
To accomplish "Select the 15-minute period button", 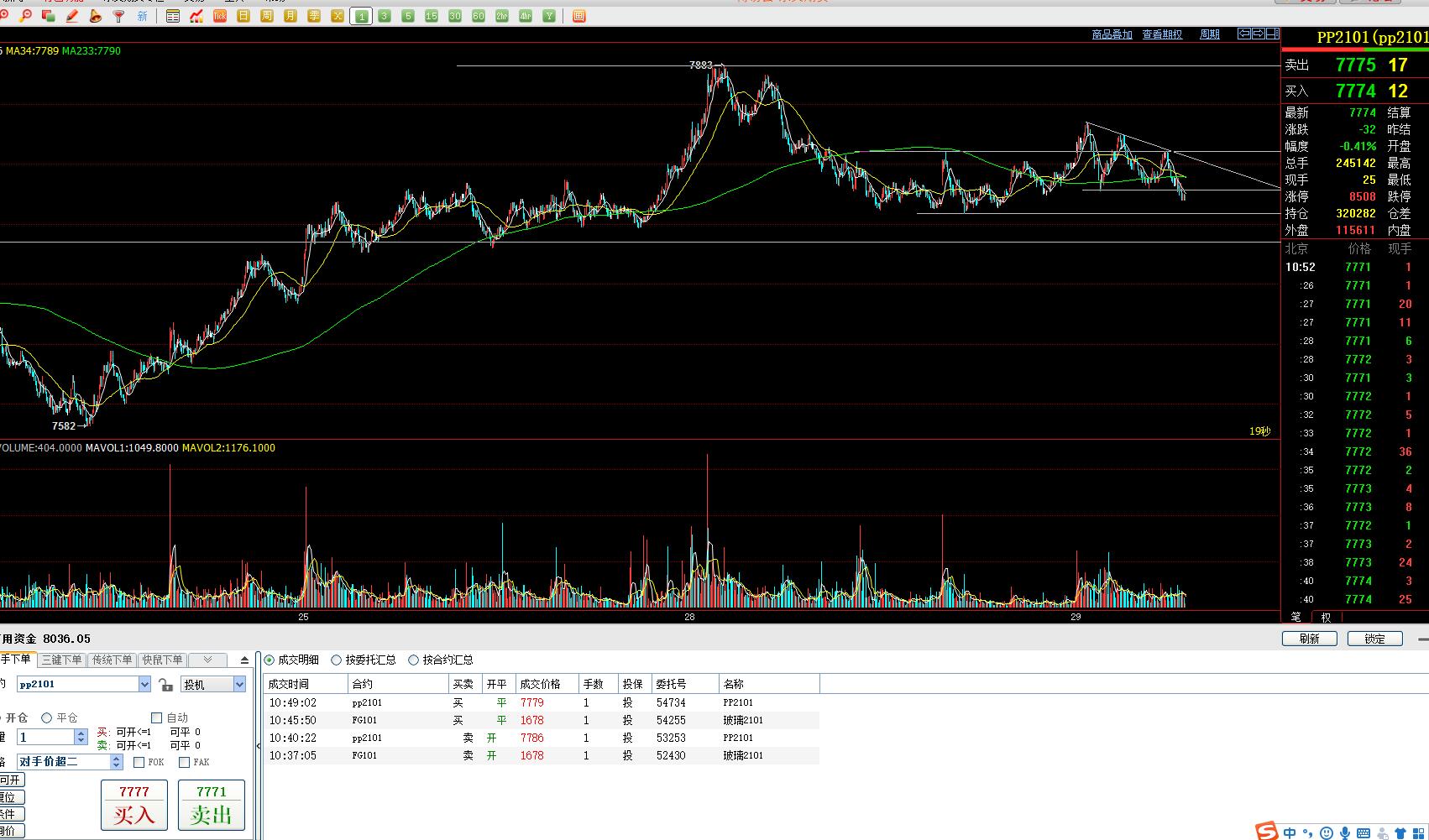I will (x=432, y=16).
